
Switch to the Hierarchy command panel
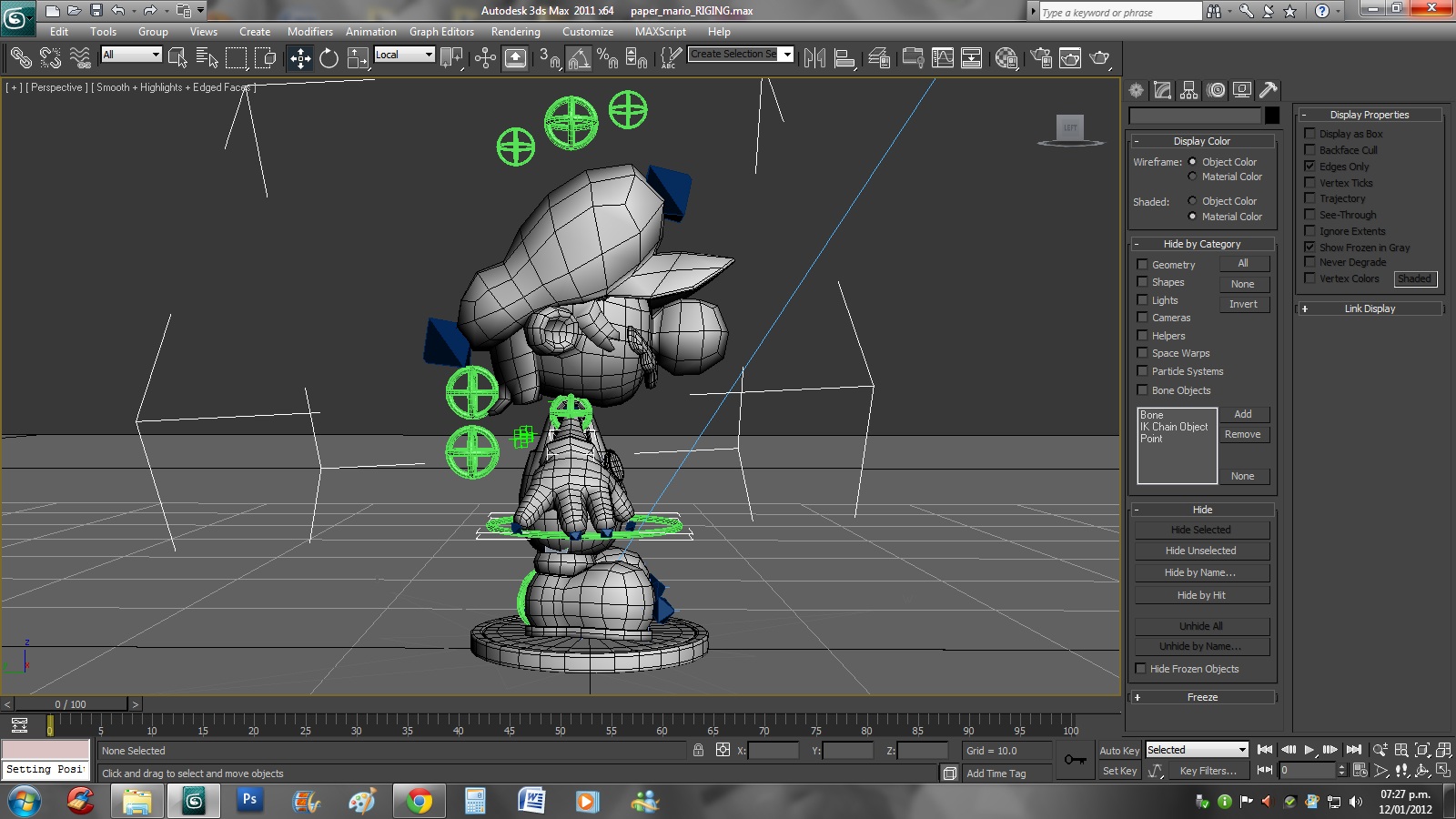pyautogui.click(x=1188, y=90)
